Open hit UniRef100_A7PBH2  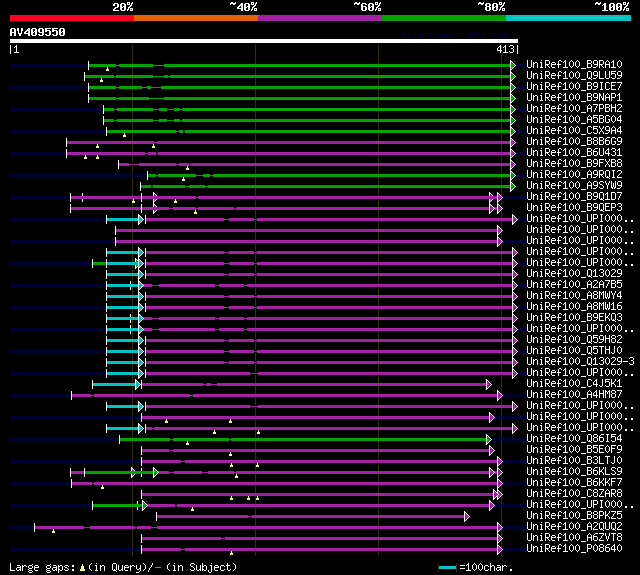(x=574, y=109)
